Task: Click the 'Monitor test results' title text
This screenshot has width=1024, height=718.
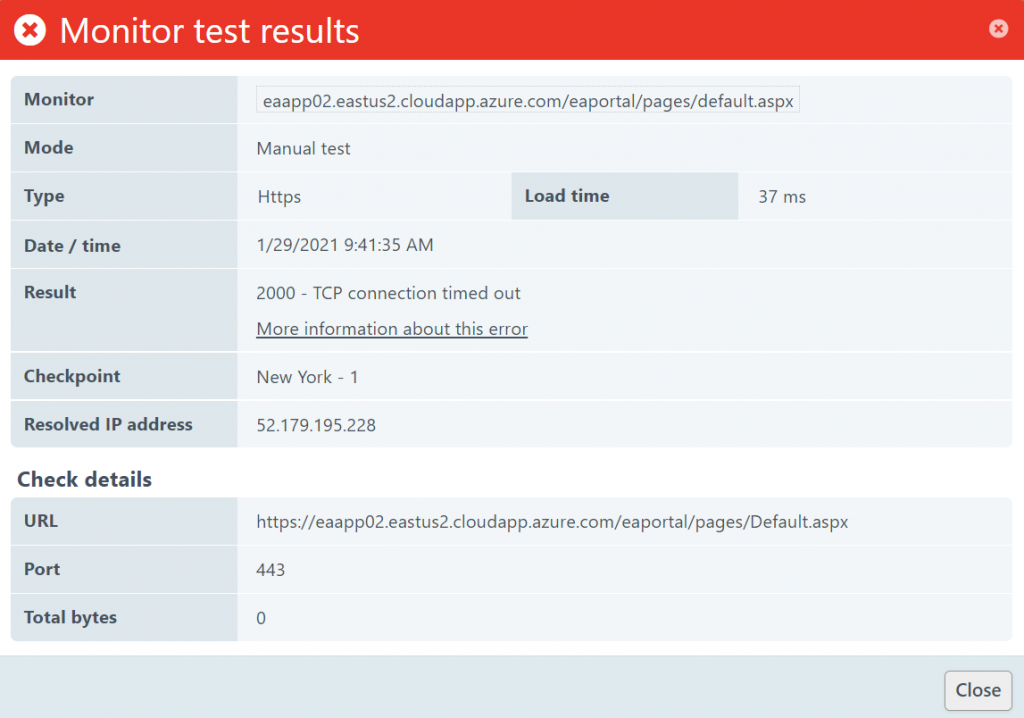Action: (x=209, y=31)
